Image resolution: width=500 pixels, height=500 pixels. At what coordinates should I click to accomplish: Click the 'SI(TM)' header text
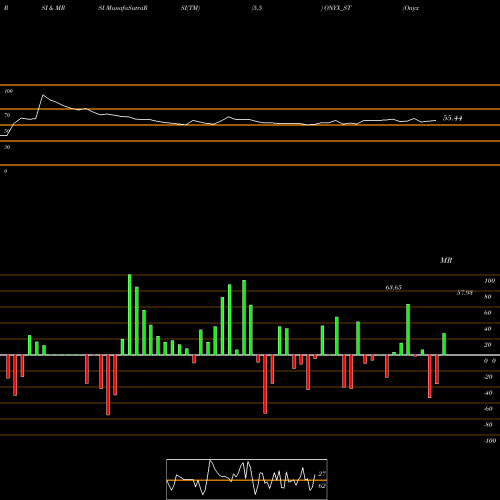(190, 8)
